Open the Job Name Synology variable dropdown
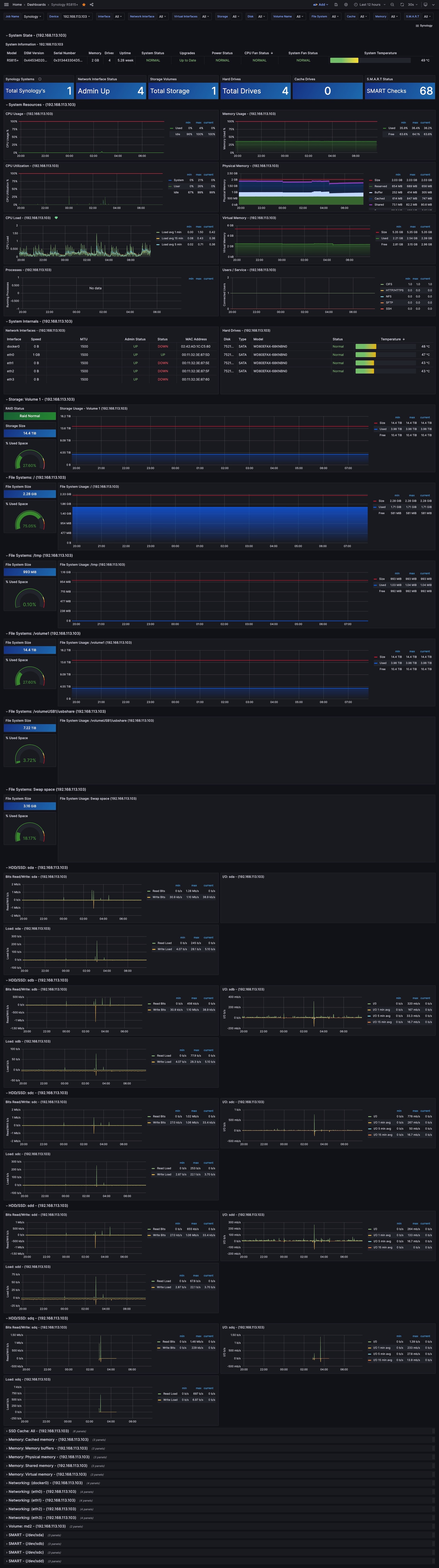Screen dimensions: 439x1568 coord(33,16)
